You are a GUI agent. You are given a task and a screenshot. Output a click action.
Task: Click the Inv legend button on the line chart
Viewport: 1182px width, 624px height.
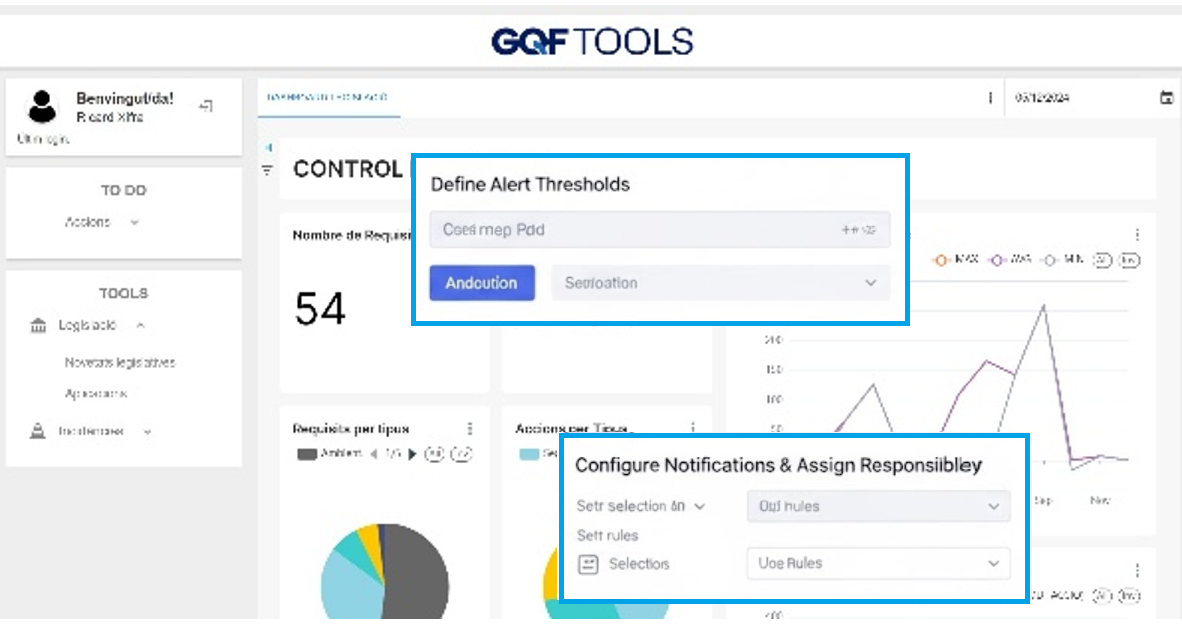click(x=1128, y=260)
